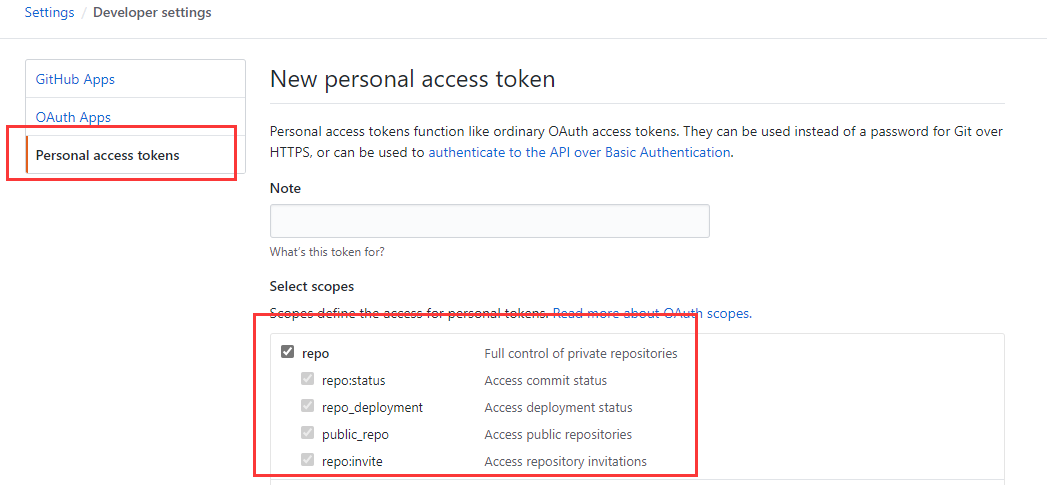Toggle the public_repo checkbox
The width and height of the screenshot is (1047, 485).
308,434
